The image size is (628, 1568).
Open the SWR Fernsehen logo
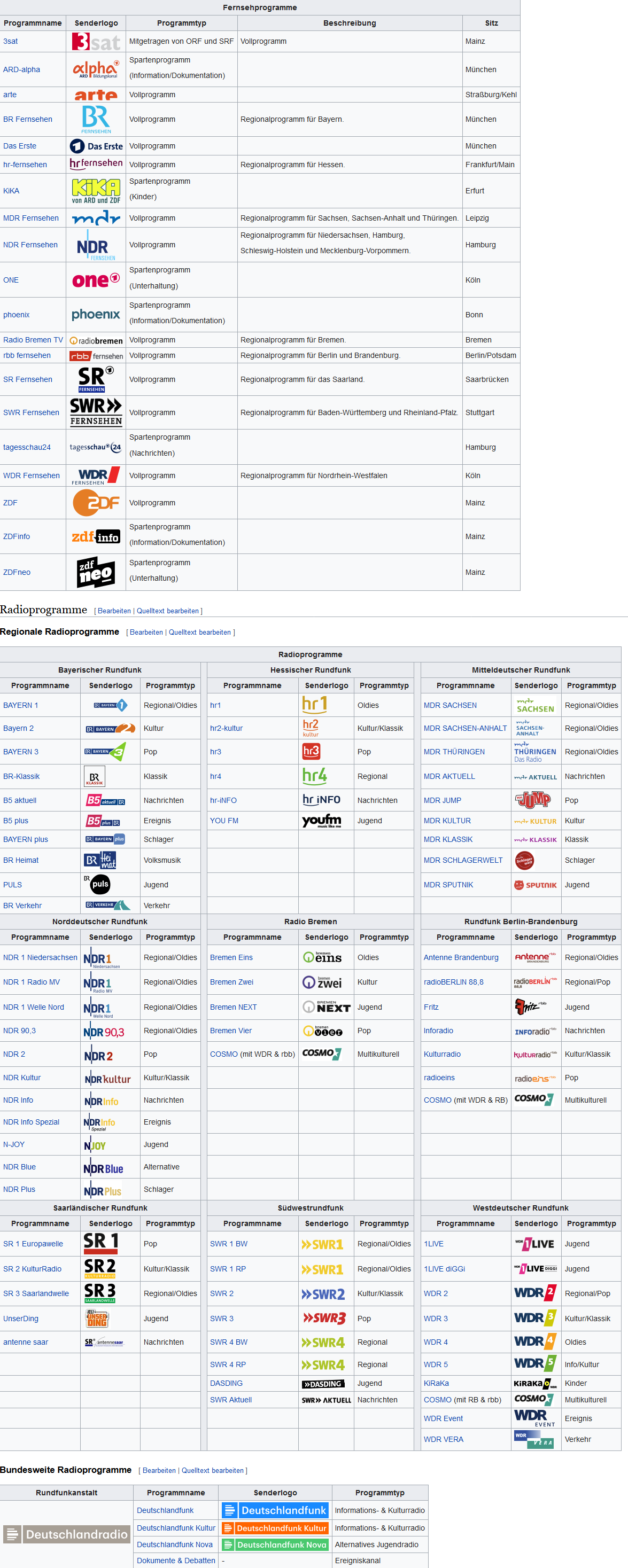96,412
